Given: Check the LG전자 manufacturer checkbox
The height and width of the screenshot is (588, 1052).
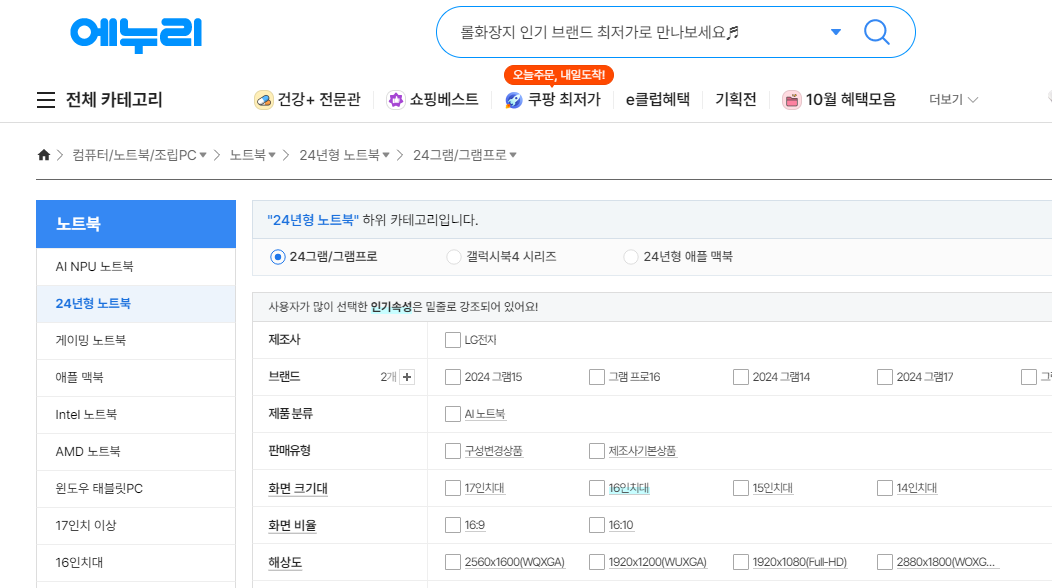Looking at the screenshot, I should 453,340.
